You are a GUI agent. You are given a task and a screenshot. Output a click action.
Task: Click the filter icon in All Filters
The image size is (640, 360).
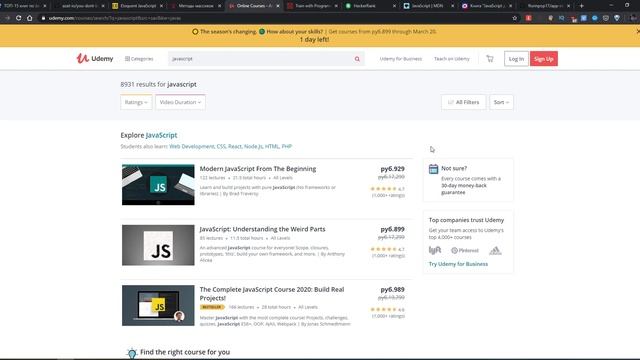click(x=451, y=102)
